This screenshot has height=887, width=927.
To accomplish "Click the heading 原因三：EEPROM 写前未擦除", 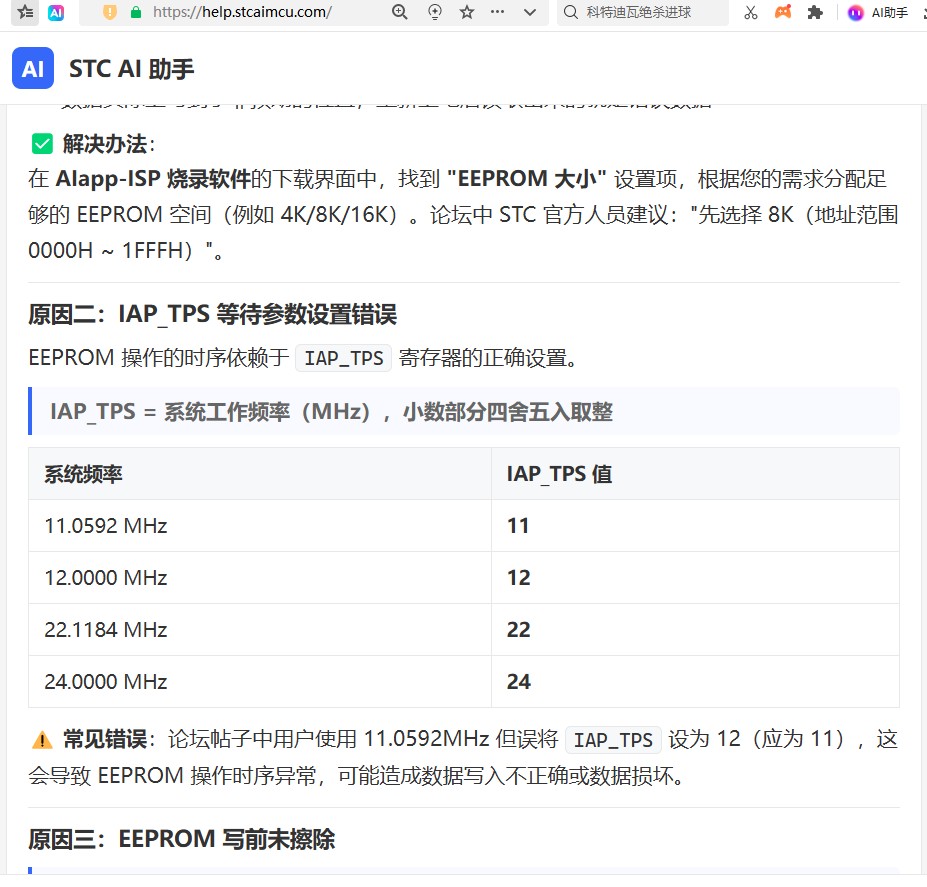I will (x=181, y=839).
